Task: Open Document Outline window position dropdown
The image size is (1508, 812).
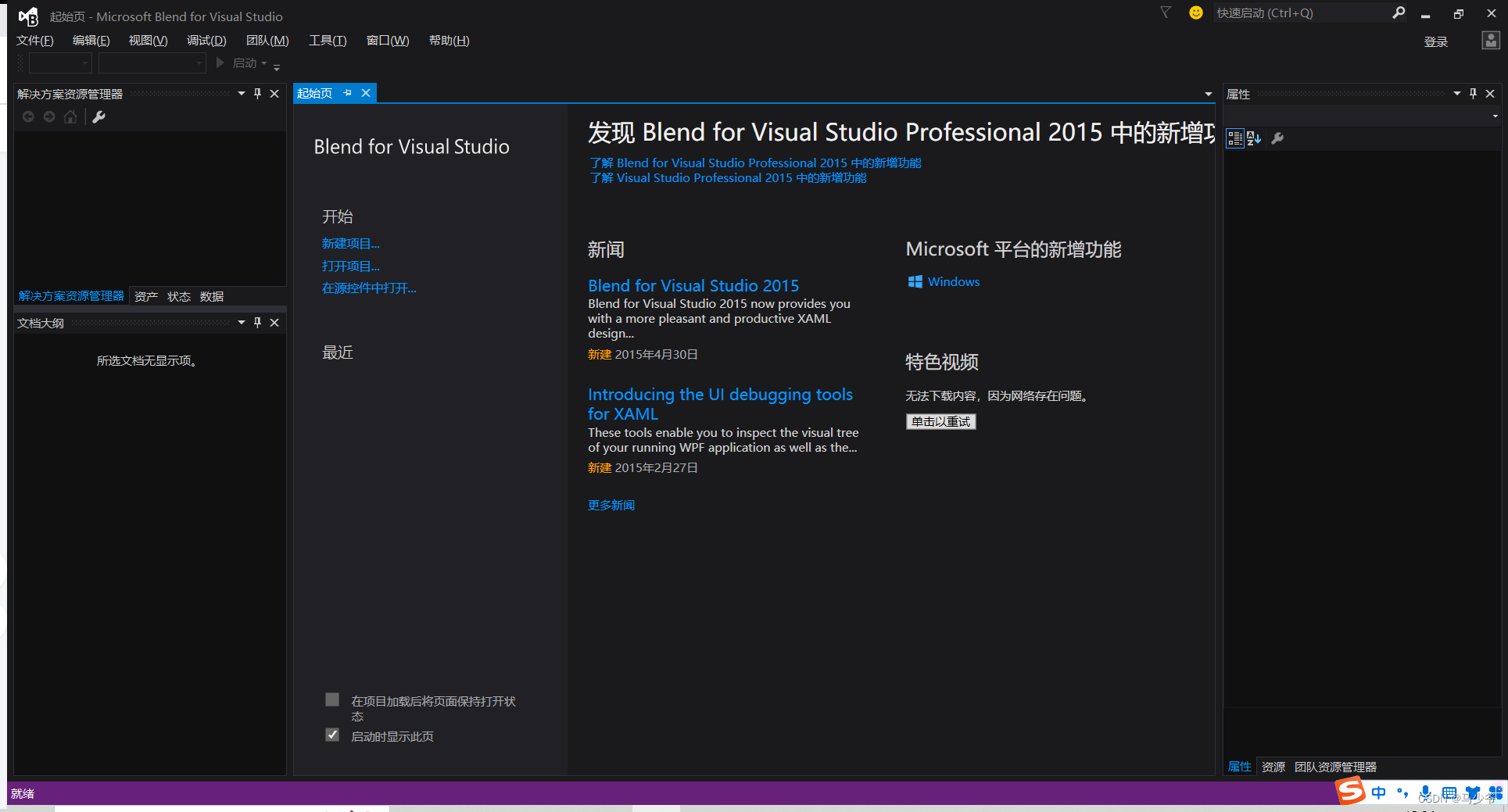Action: pyautogui.click(x=241, y=323)
